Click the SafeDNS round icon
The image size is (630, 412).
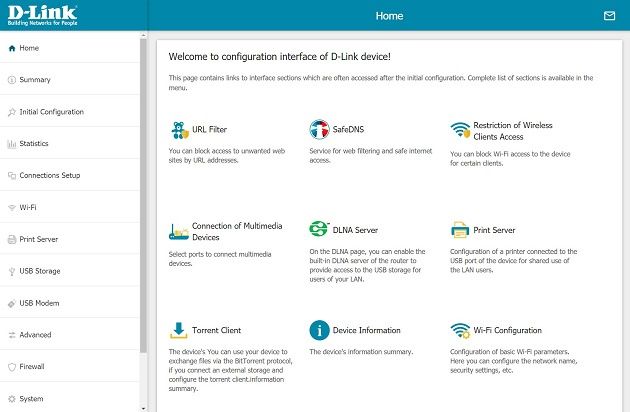pyautogui.click(x=319, y=129)
